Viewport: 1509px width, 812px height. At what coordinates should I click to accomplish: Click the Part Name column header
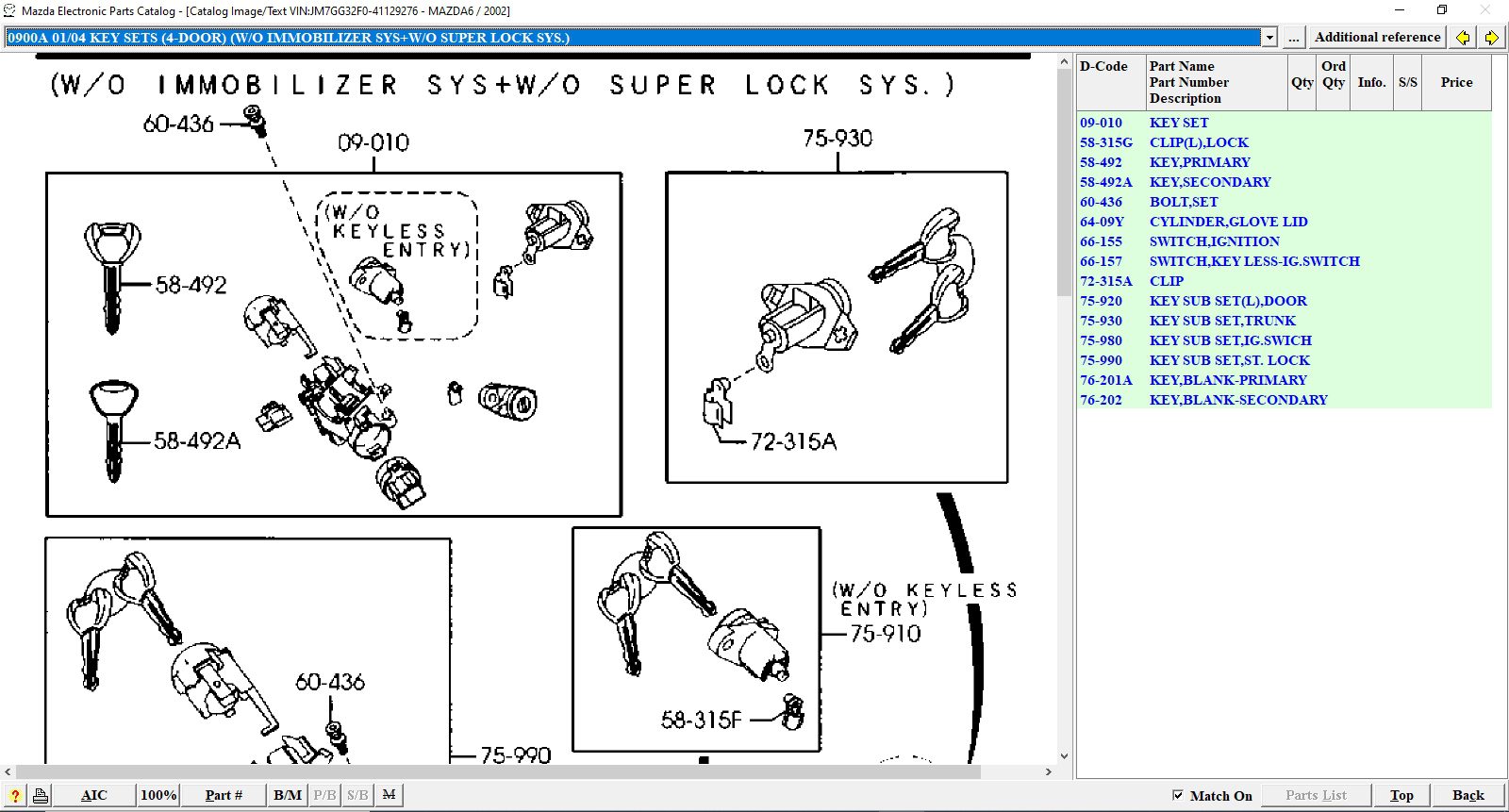pos(1217,82)
